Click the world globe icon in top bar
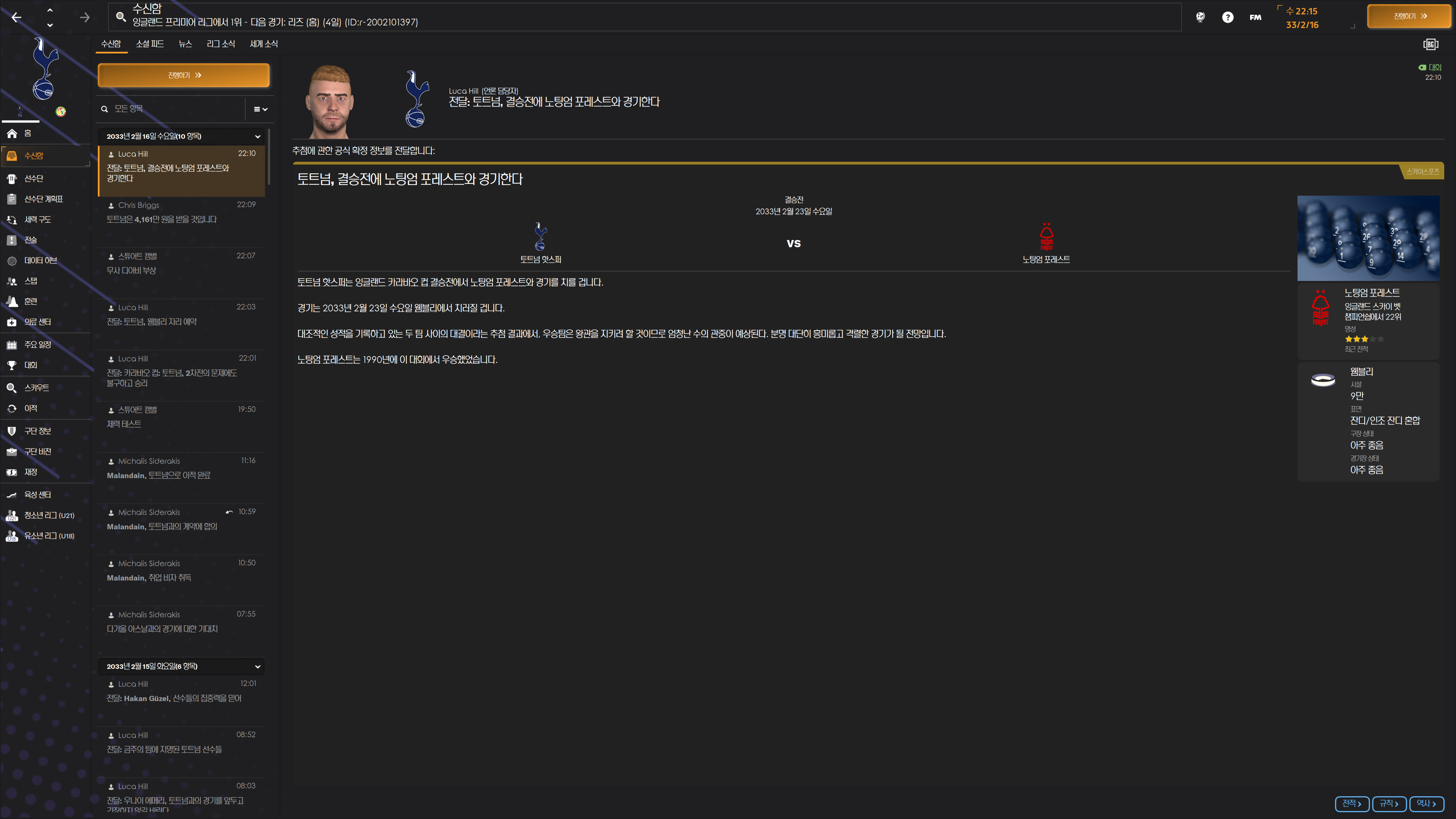Screen dimensions: 1456x819 [x=1200, y=17]
